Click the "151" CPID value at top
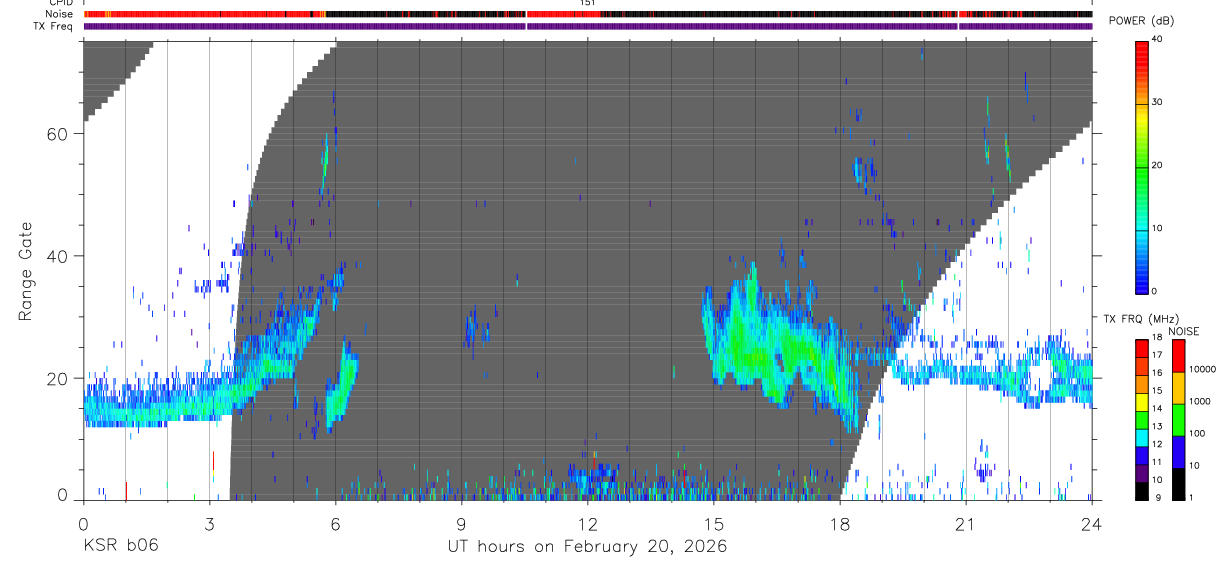 [587, 3]
